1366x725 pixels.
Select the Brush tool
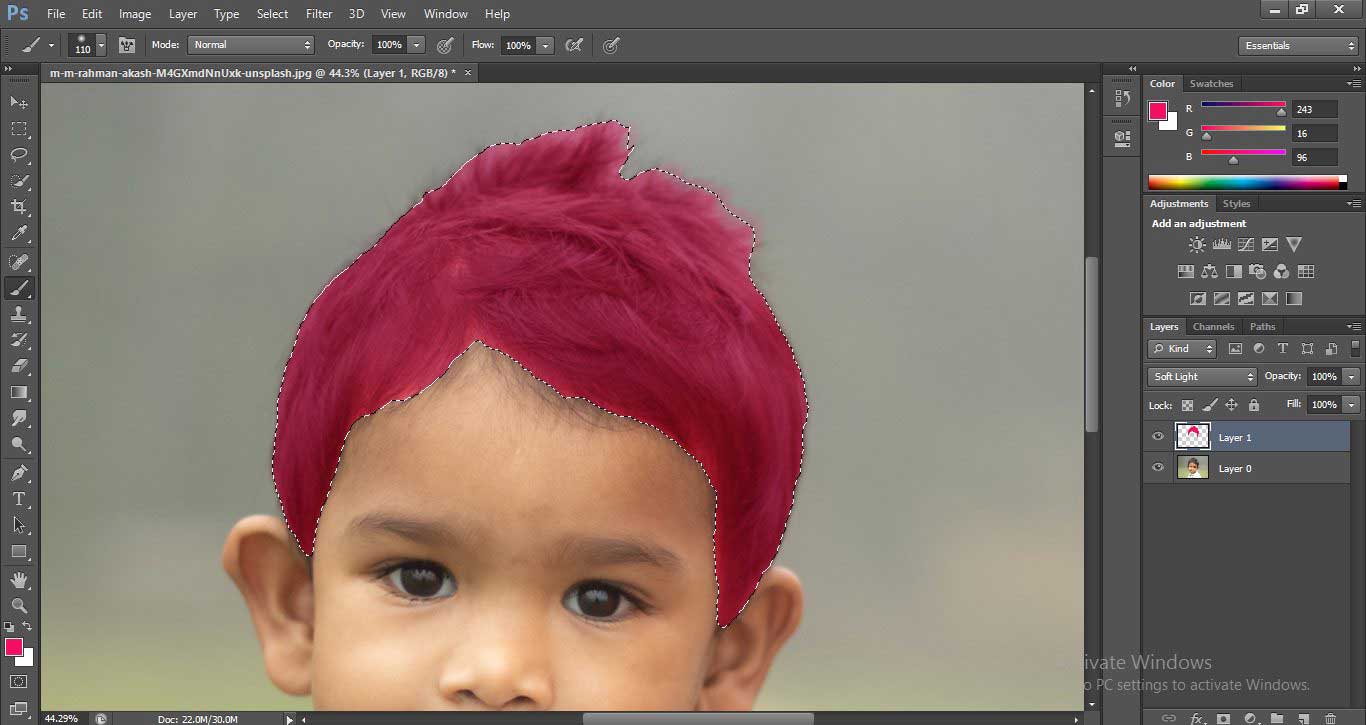pos(18,288)
